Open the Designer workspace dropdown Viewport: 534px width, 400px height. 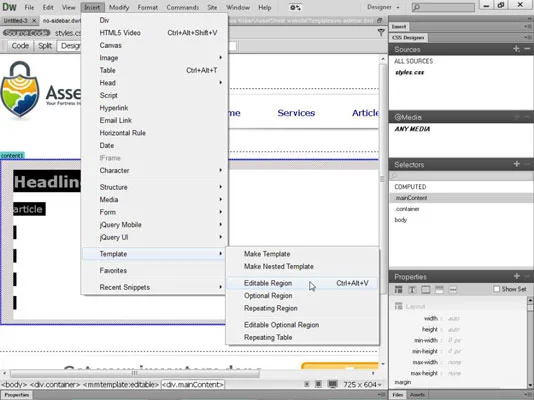[383, 7]
